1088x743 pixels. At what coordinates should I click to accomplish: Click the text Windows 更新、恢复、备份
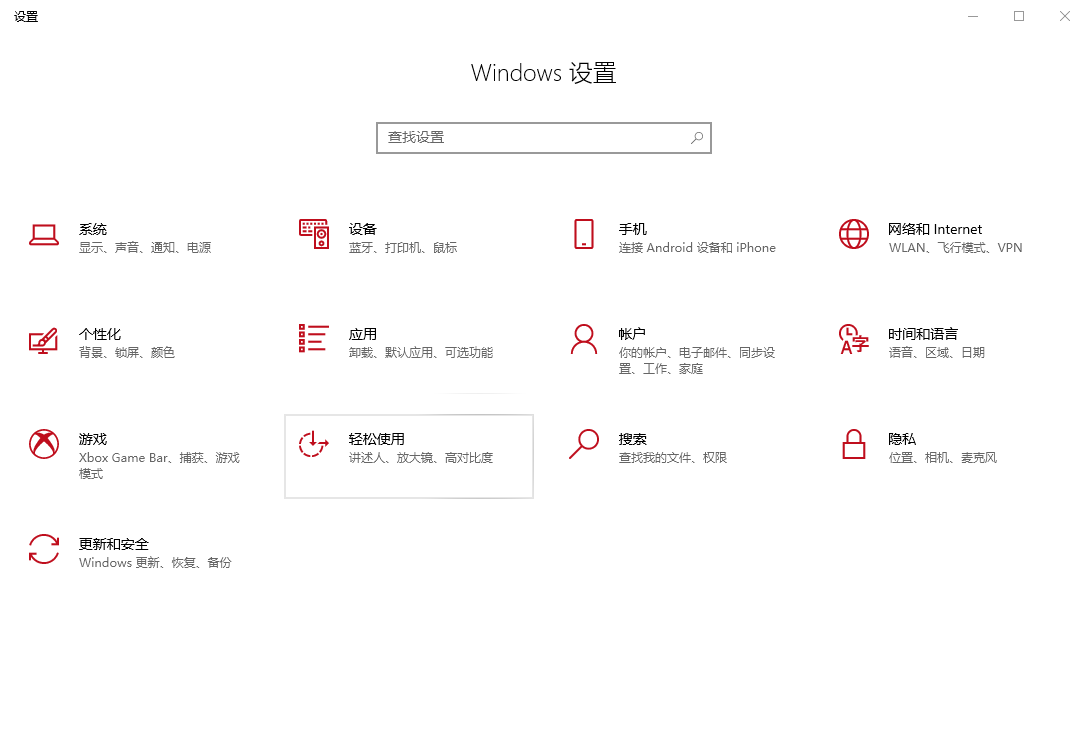[155, 563]
